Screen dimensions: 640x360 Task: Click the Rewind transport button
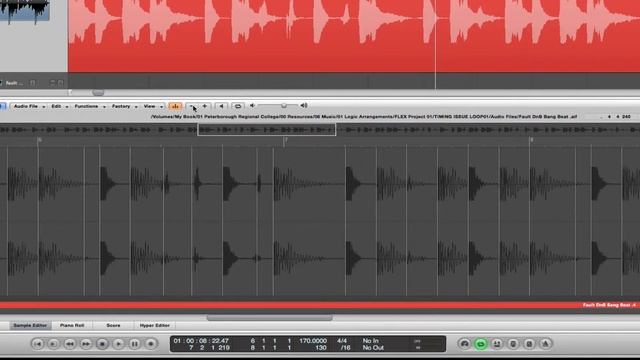[x=70, y=344]
